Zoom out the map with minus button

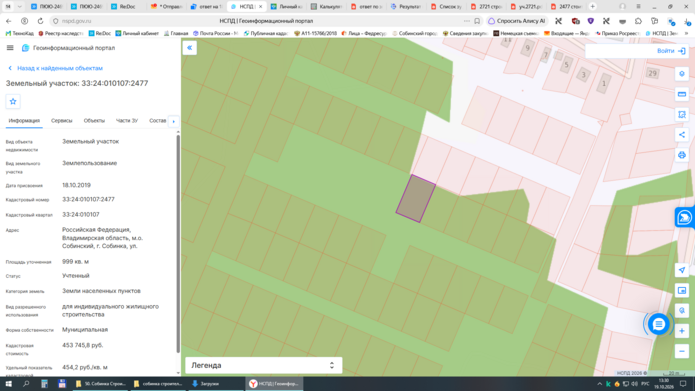point(682,352)
